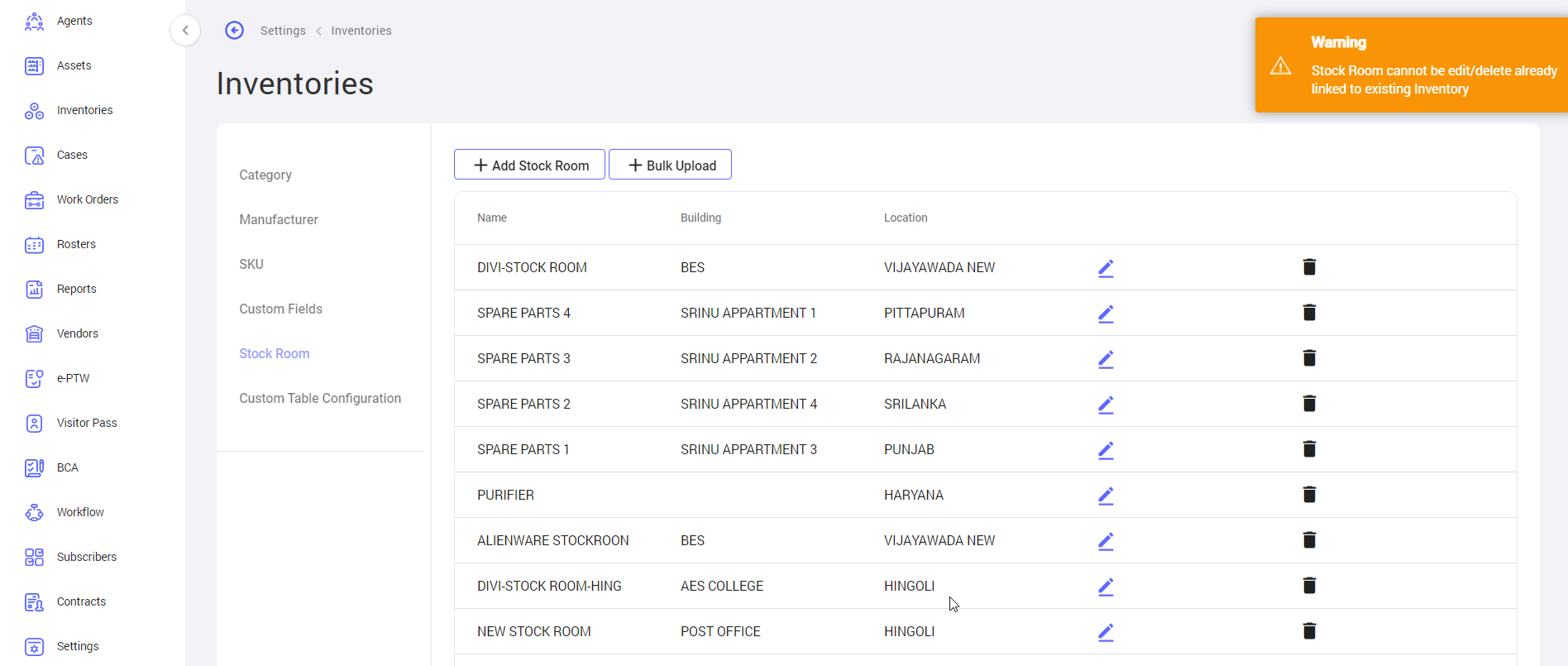1568x666 pixels.
Task: Open the Agents sidebar icon
Action: pos(34,22)
